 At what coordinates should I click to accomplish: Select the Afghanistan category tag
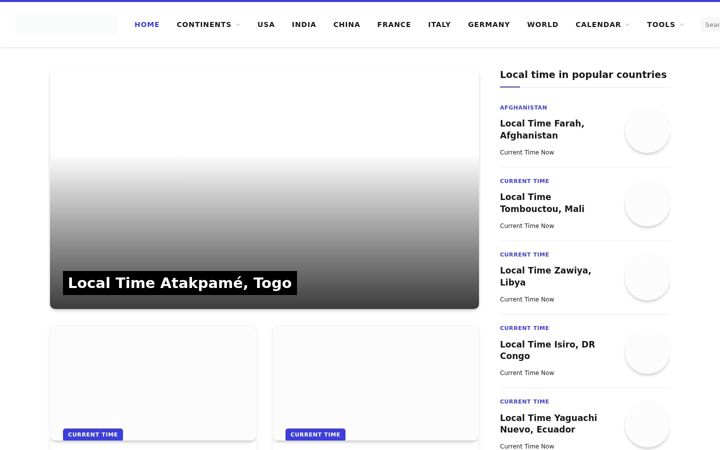coord(523,107)
